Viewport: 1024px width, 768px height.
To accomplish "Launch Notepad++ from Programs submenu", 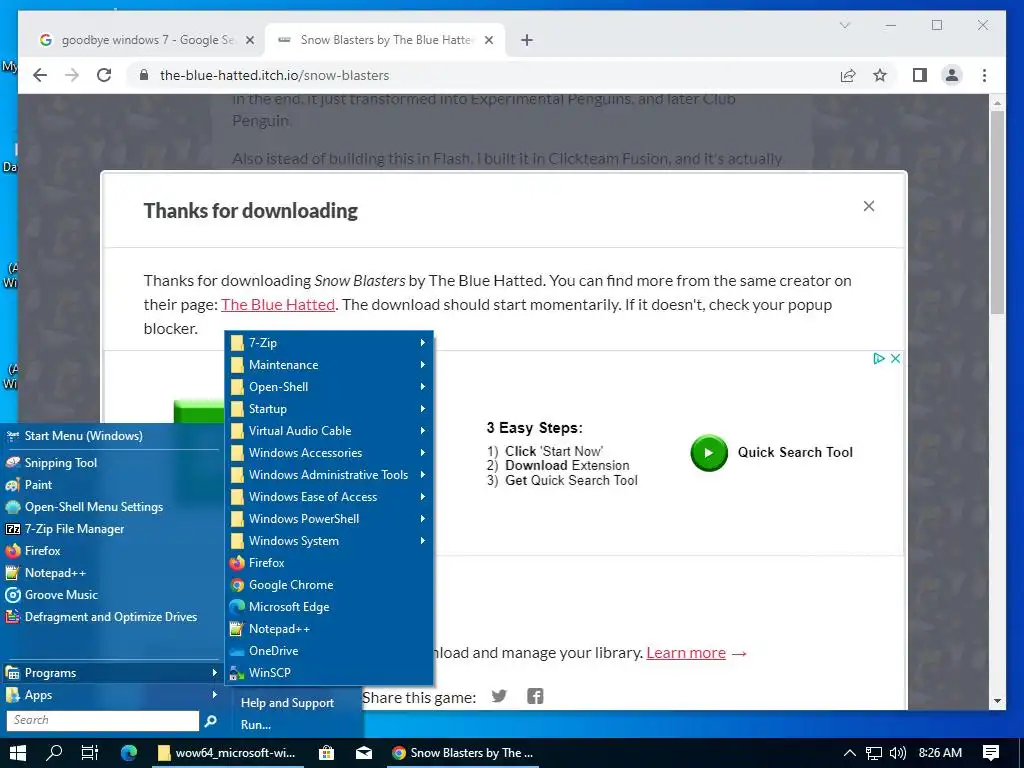I will point(329,629).
